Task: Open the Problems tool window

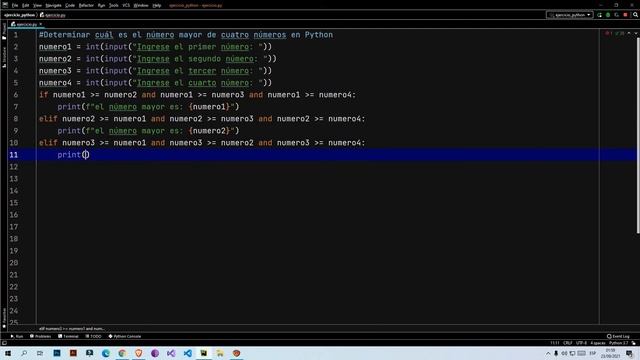Action: tap(40, 336)
